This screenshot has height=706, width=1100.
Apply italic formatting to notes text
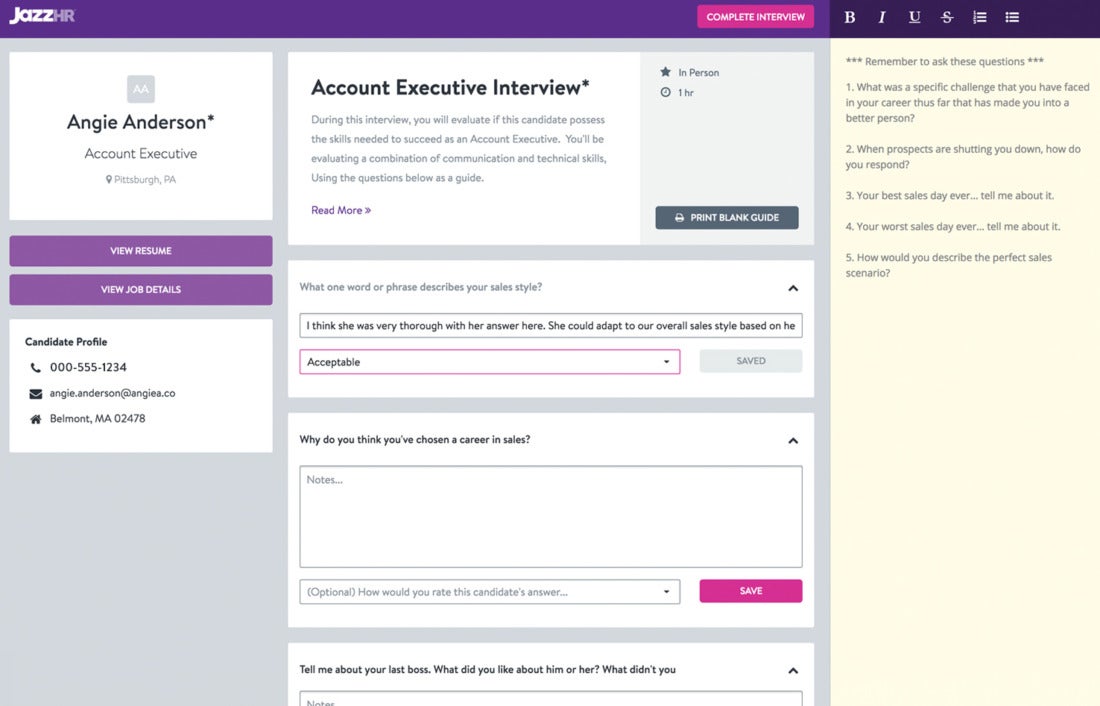(881, 17)
